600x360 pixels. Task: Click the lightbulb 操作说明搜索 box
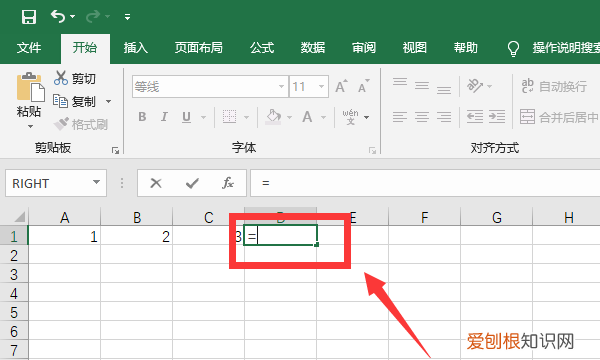(554, 48)
